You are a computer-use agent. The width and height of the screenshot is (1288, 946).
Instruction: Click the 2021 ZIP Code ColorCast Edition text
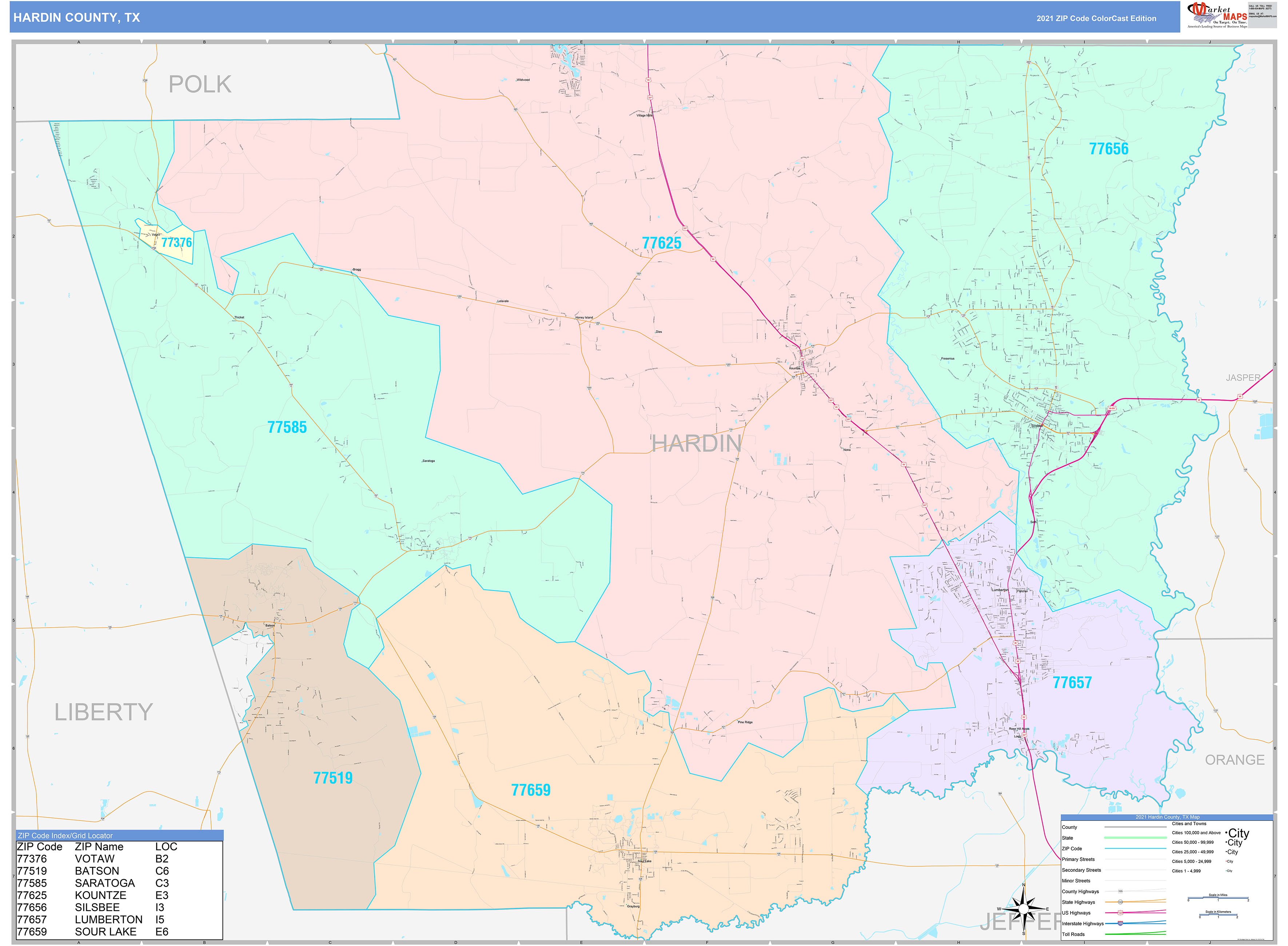1096,18
